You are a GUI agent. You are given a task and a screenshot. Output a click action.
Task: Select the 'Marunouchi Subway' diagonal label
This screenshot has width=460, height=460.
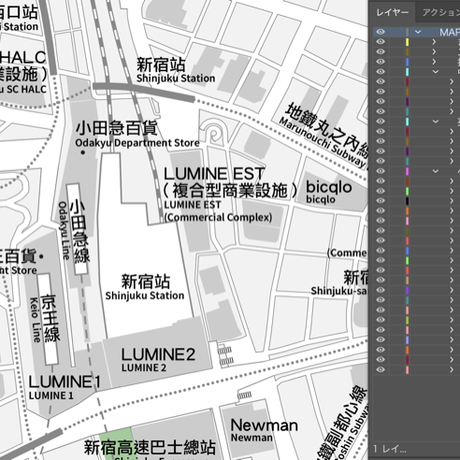tap(322, 143)
